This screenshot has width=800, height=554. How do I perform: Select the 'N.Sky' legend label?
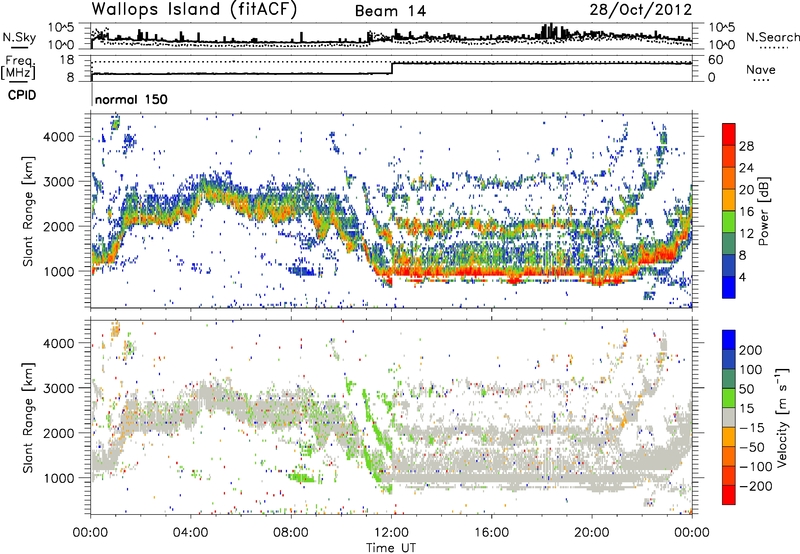point(19,37)
